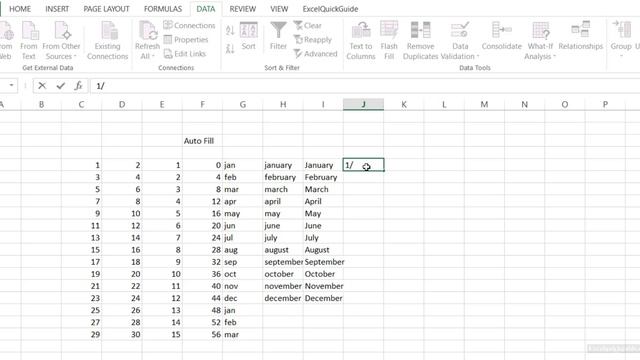Click the Group outline button
The width and height of the screenshot is (640, 360).
pos(621,39)
